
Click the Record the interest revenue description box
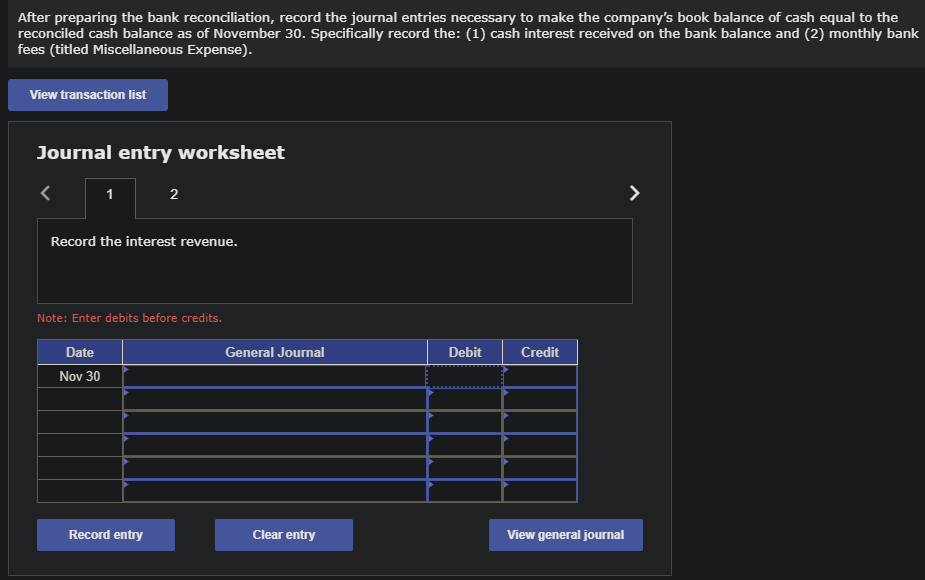(334, 260)
